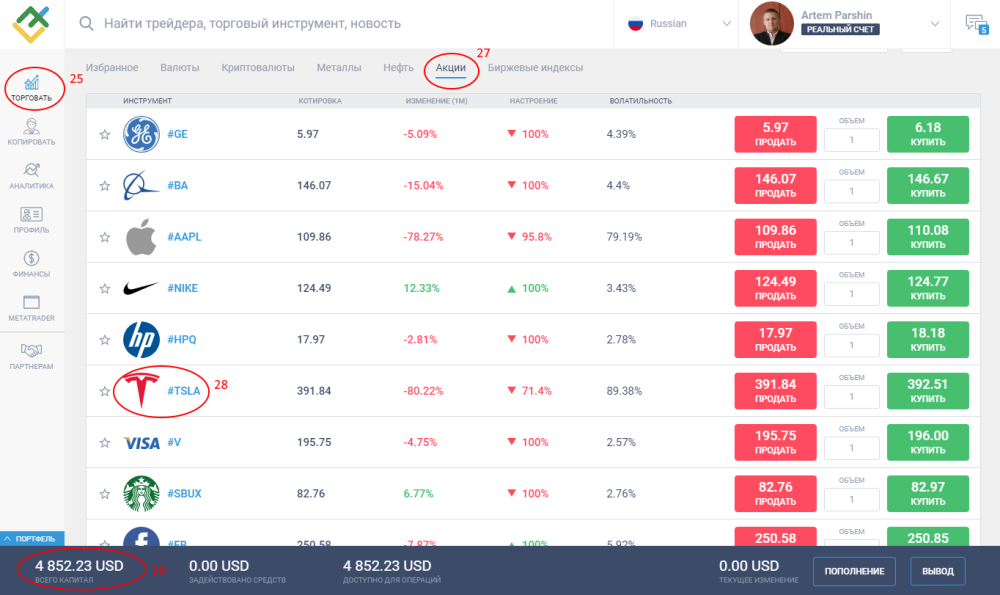This screenshot has width=1000, height=595.
Task: Sell #GE at 5.97
Action: pyautogui.click(x=776, y=134)
